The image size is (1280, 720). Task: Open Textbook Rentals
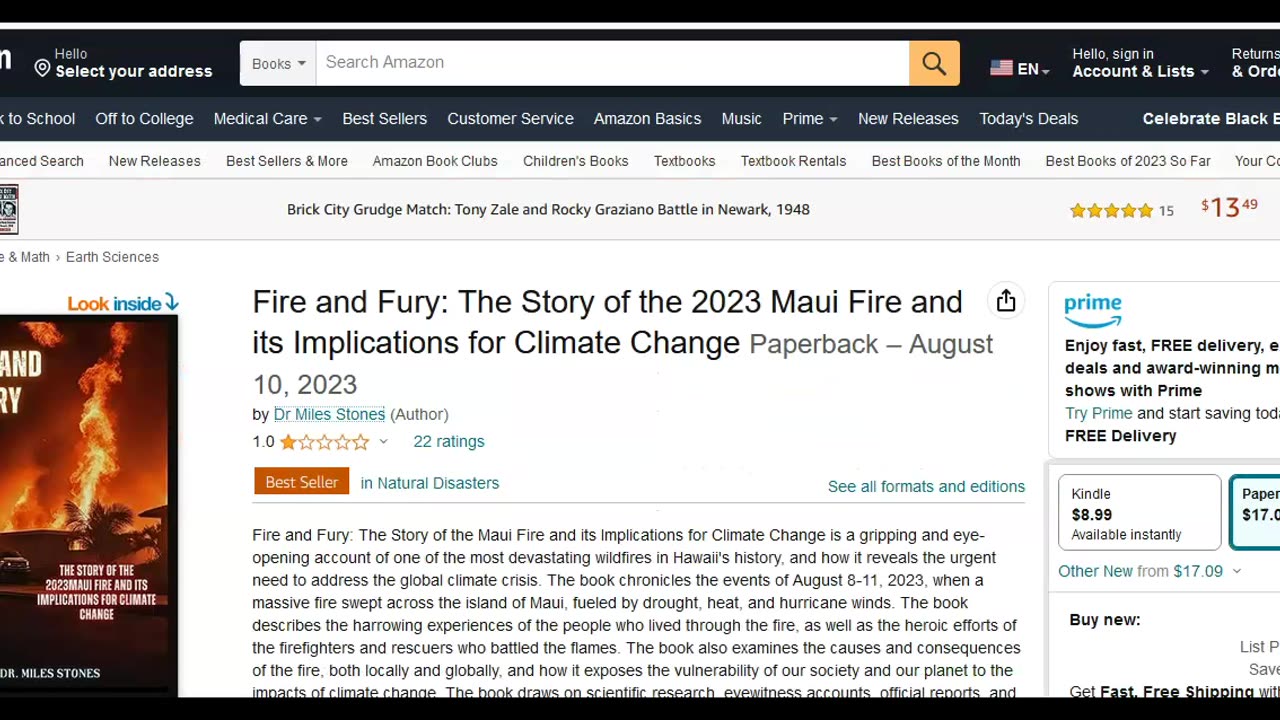coord(793,161)
